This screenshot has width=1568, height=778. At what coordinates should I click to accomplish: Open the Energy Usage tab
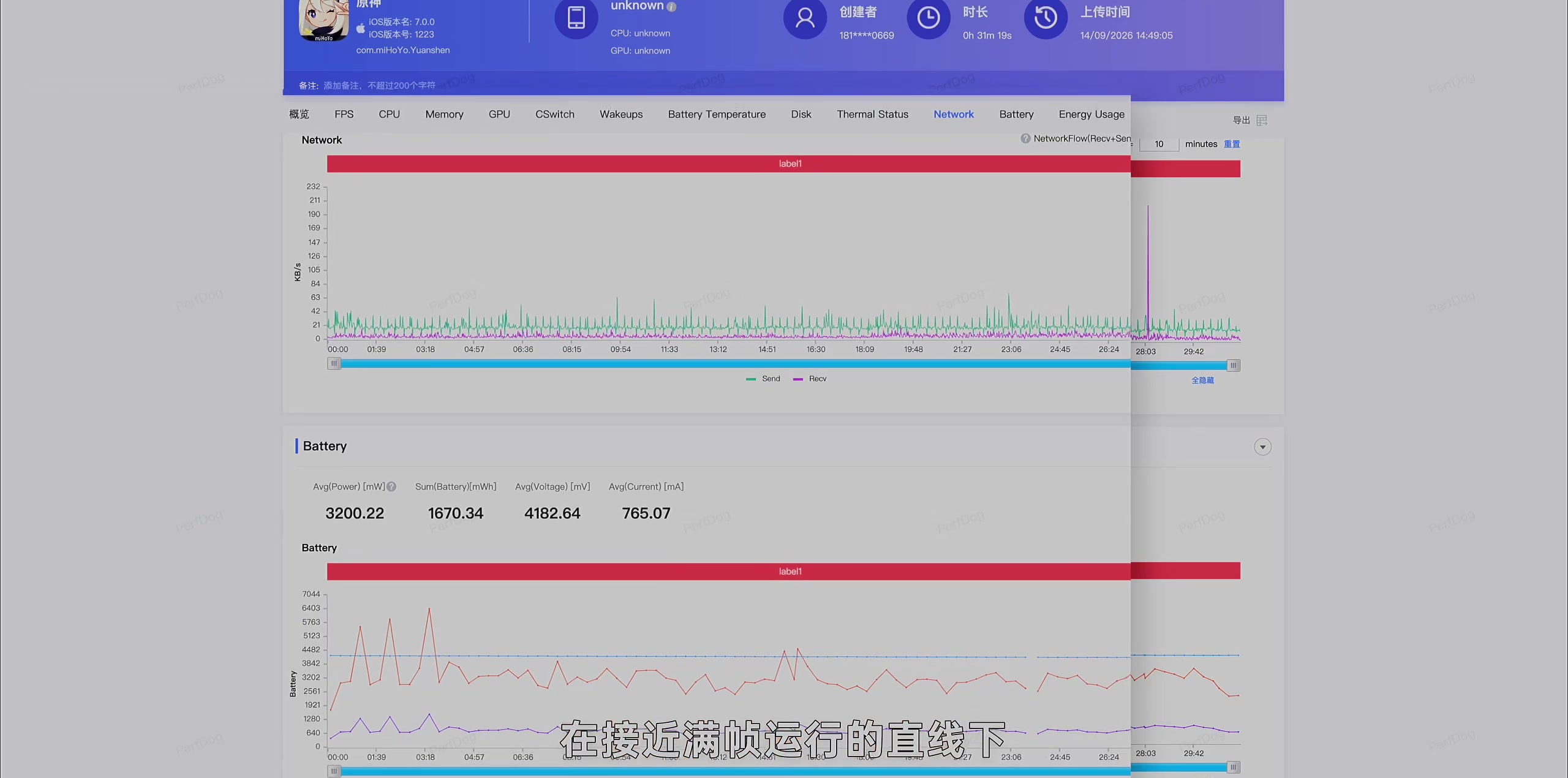point(1091,114)
